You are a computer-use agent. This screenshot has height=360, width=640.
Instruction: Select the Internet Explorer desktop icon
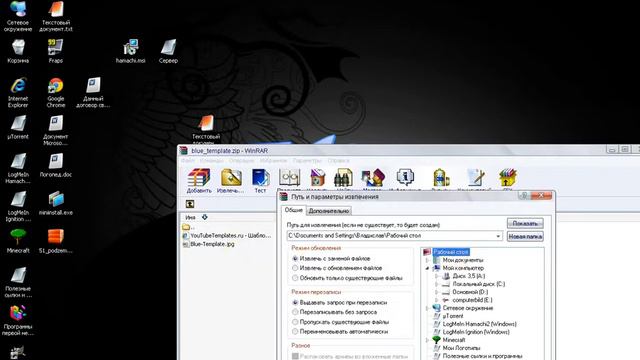18,92
